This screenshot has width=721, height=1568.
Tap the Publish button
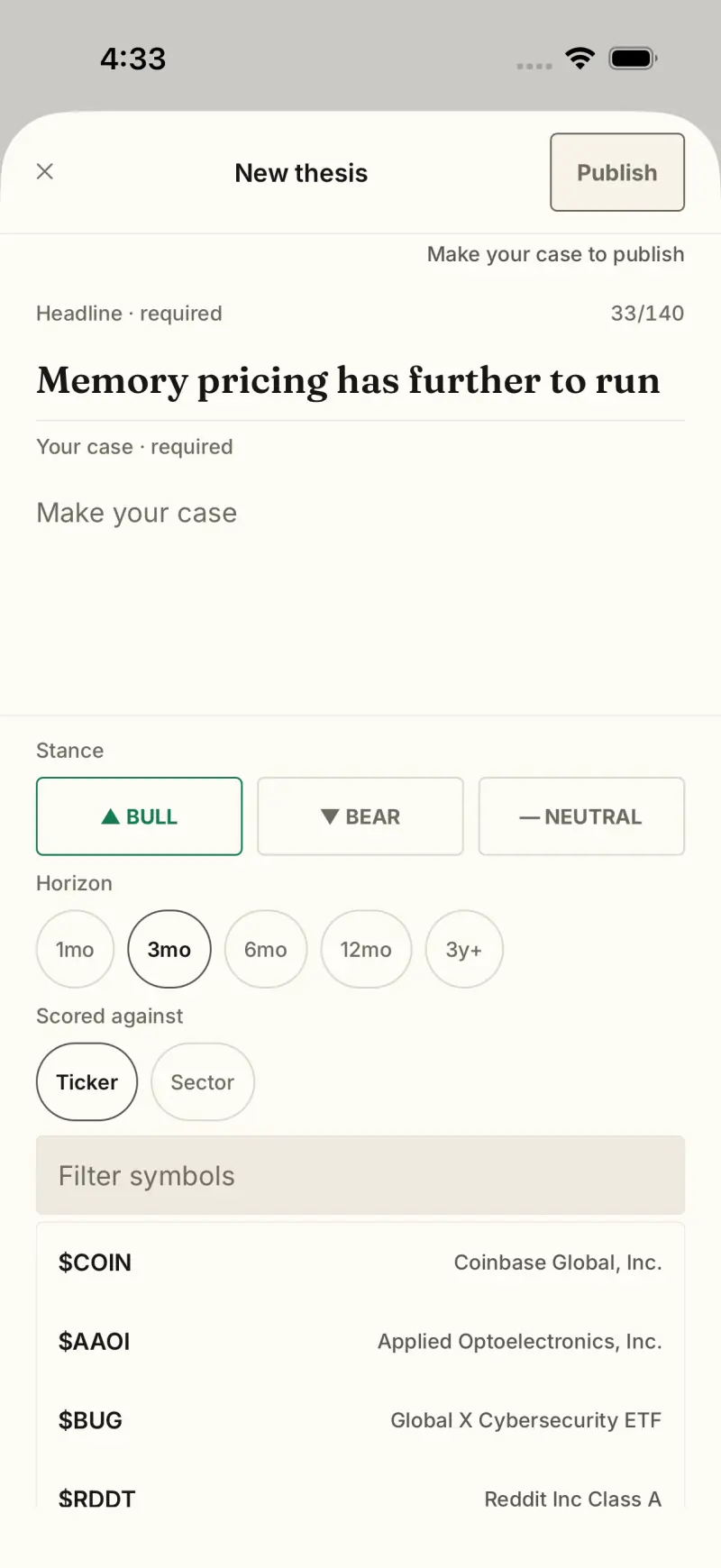[617, 172]
